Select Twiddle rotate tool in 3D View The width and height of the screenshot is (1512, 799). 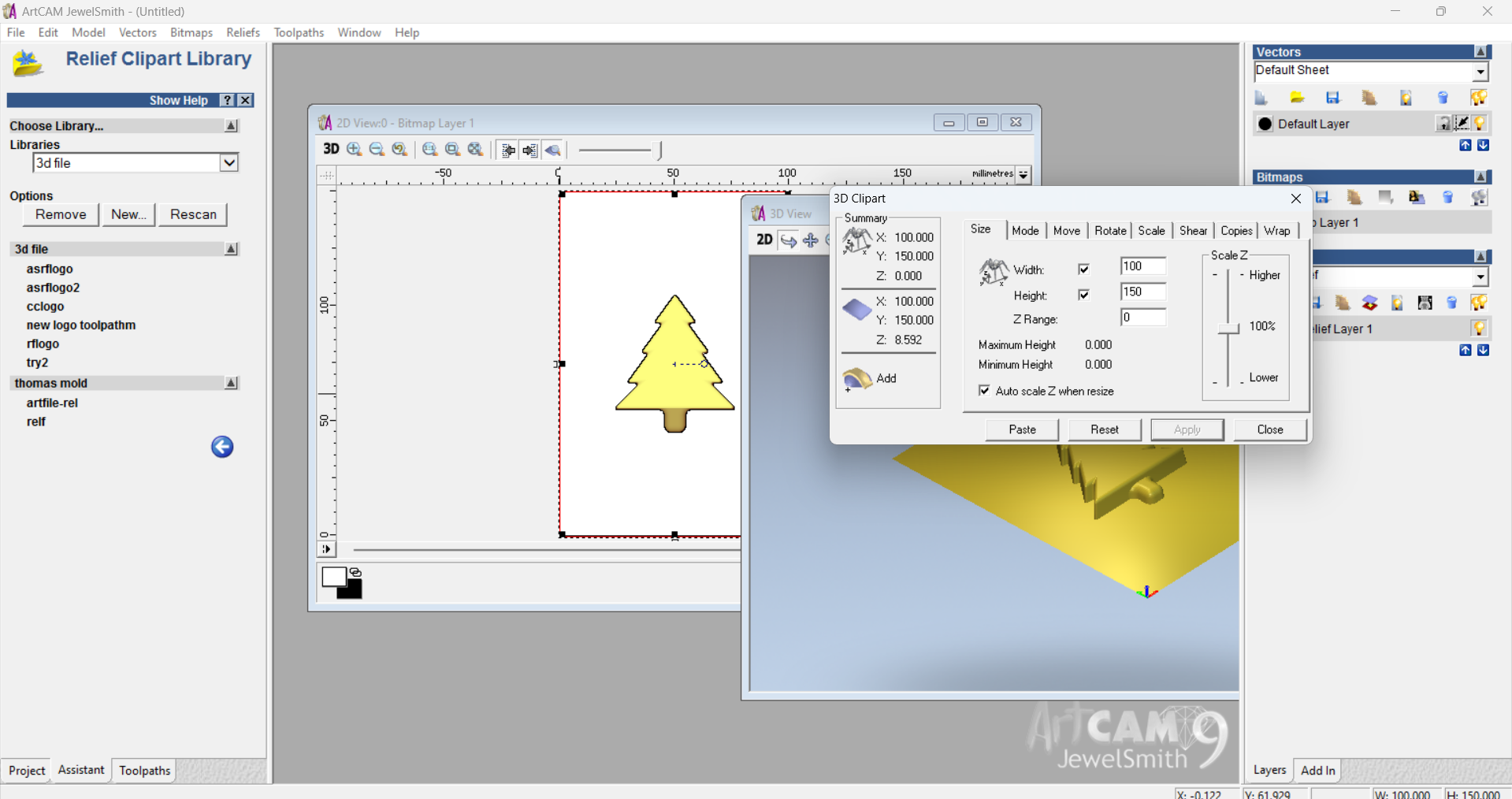click(788, 240)
